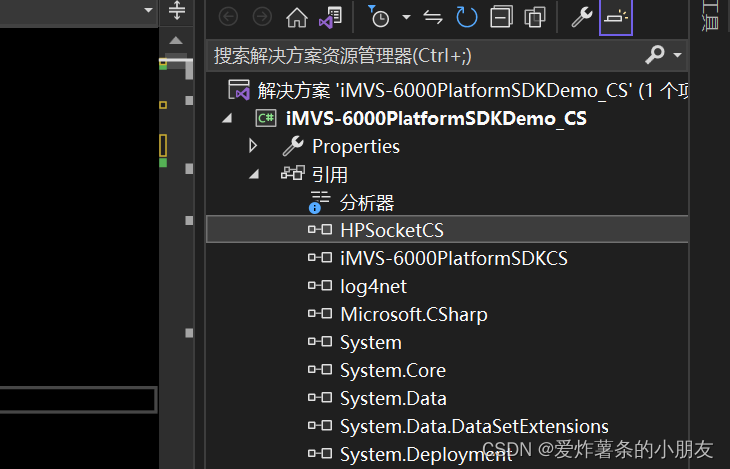This screenshot has width=730, height=469.
Task: Select the log4net reference
Action: (x=373, y=286)
